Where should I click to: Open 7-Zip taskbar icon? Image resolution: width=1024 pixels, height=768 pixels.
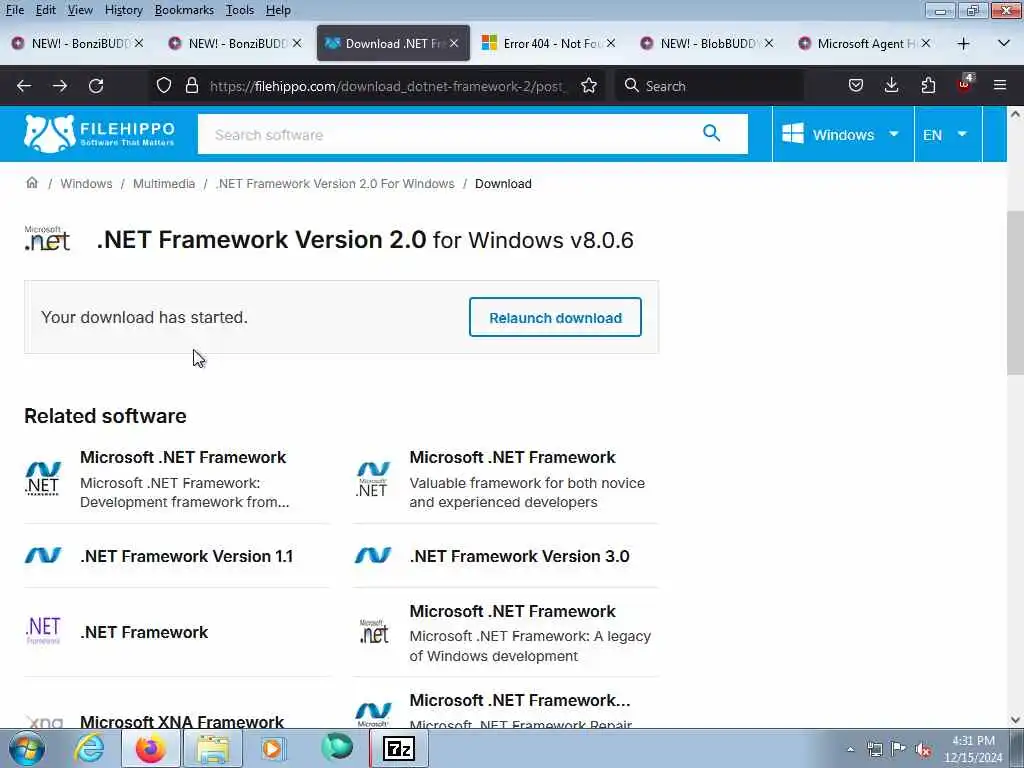(x=399, y=748)
